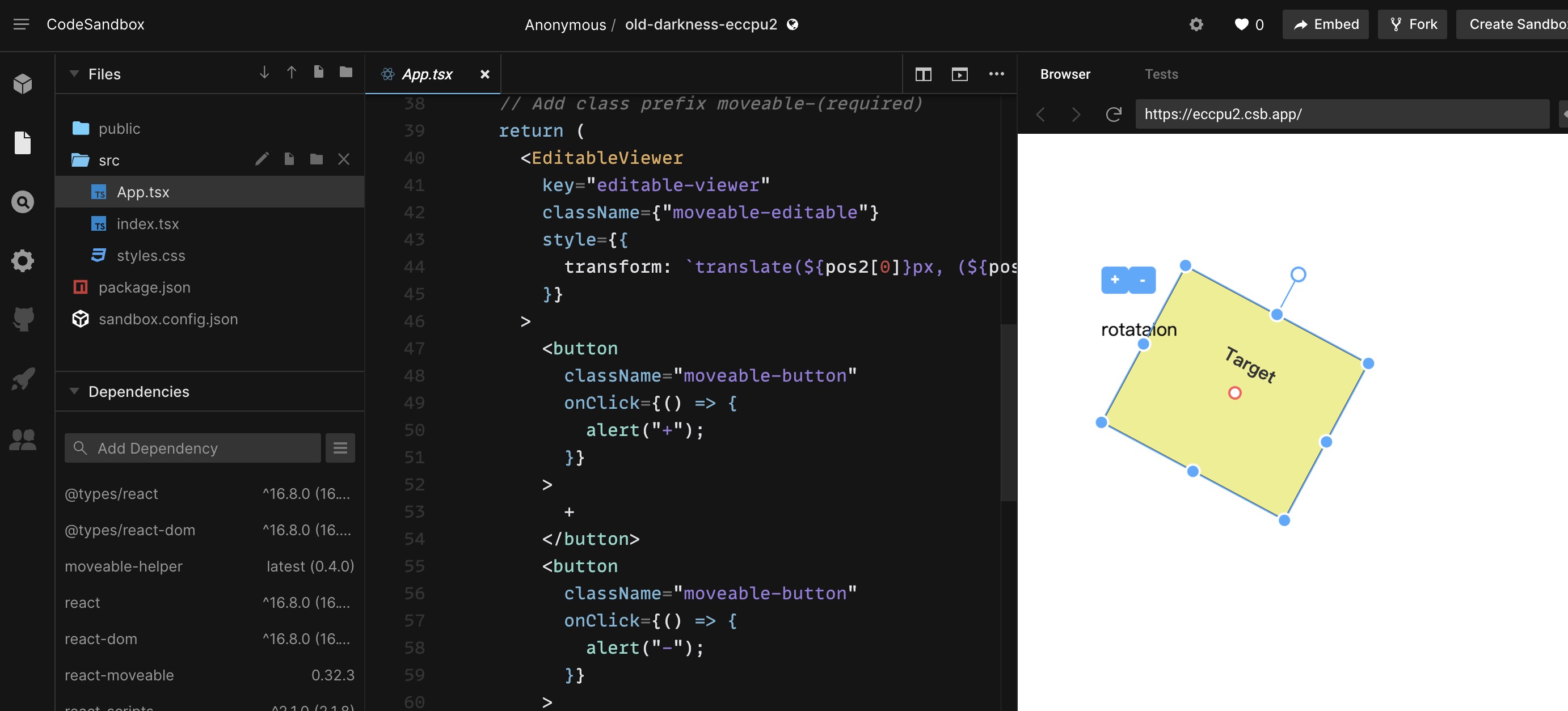Create a new file in the Files panel
The image size is (1568, 711).
(318, 72)
